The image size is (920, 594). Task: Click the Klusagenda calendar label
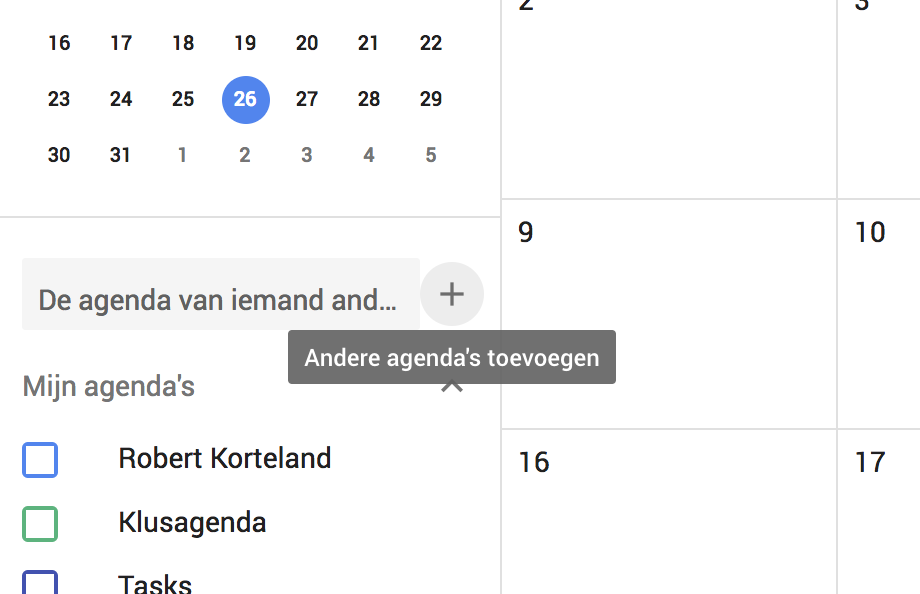[x=192, y=522]
